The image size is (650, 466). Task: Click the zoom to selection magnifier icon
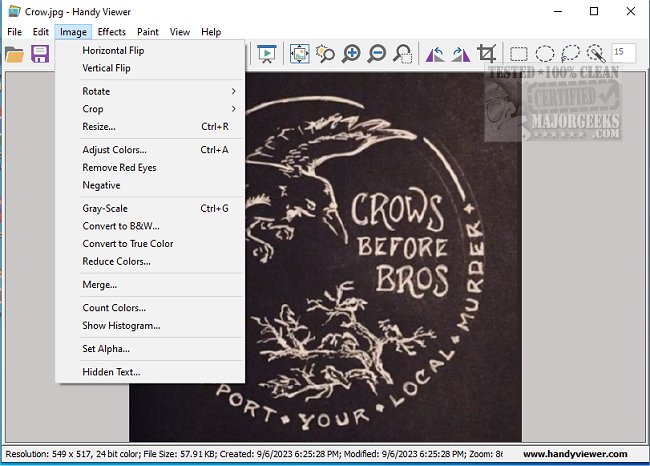click(x=403, y=54)
